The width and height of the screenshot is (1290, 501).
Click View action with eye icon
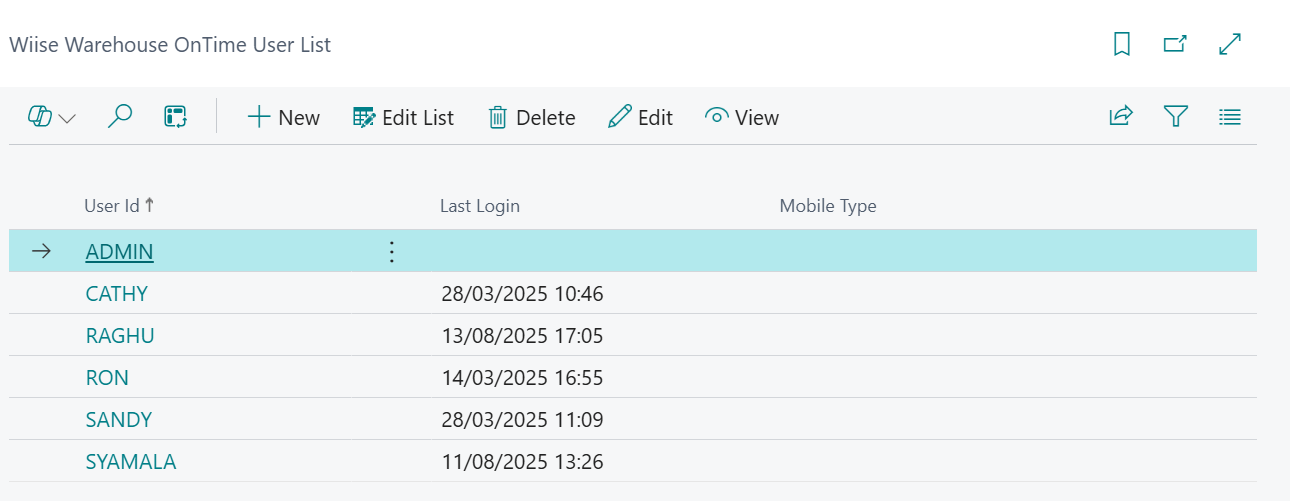click(742, 118)
